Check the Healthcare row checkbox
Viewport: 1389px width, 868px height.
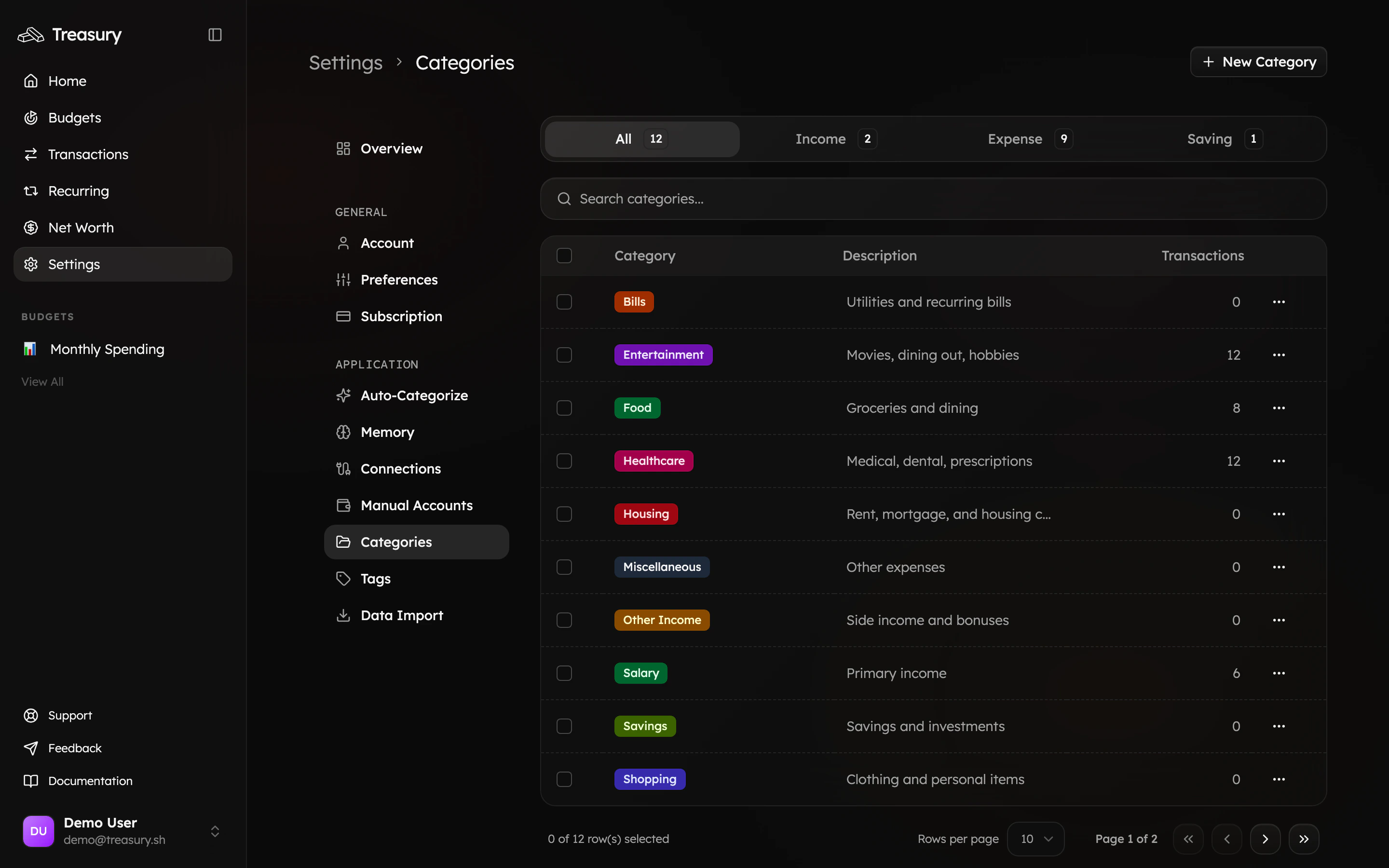pos(564,461)
